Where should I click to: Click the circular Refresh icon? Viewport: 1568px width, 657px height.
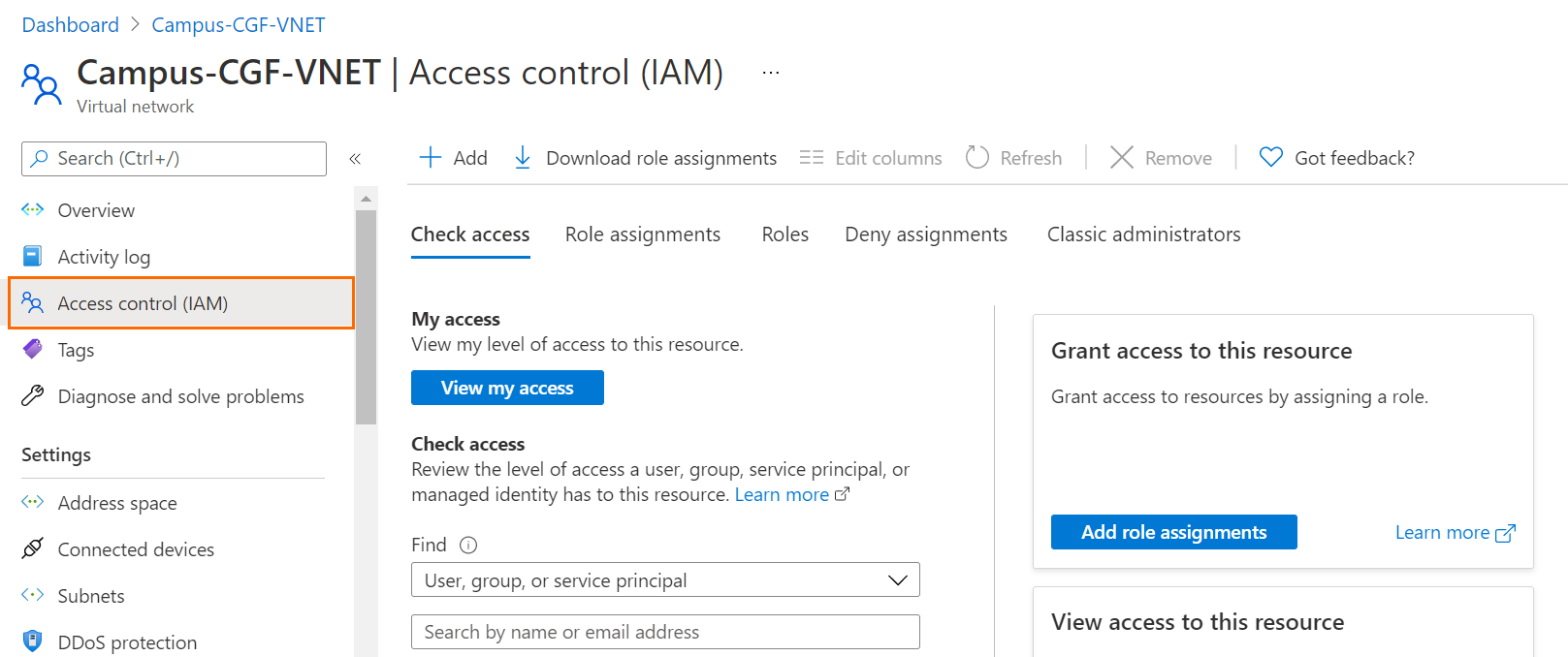[977, 157]
